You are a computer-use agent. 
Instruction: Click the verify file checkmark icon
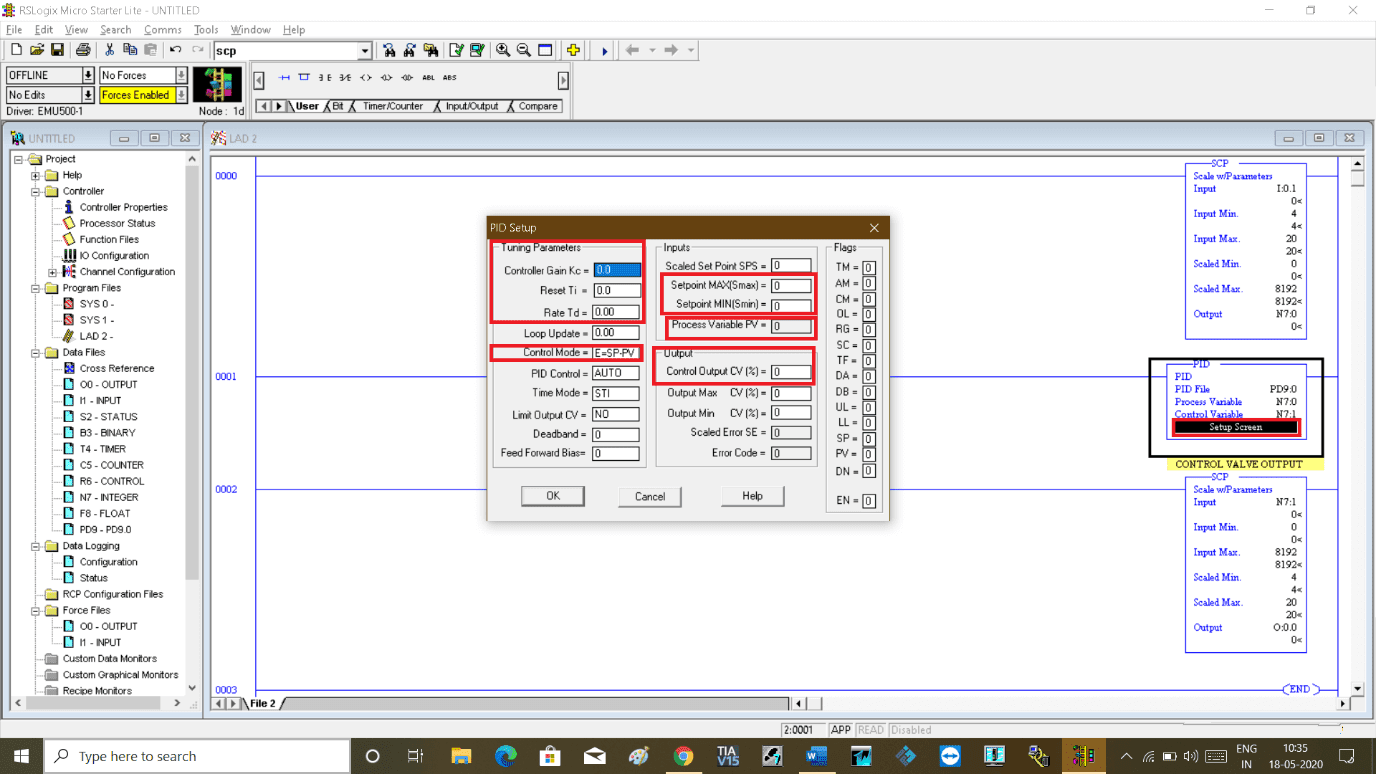tap(456, 50)
